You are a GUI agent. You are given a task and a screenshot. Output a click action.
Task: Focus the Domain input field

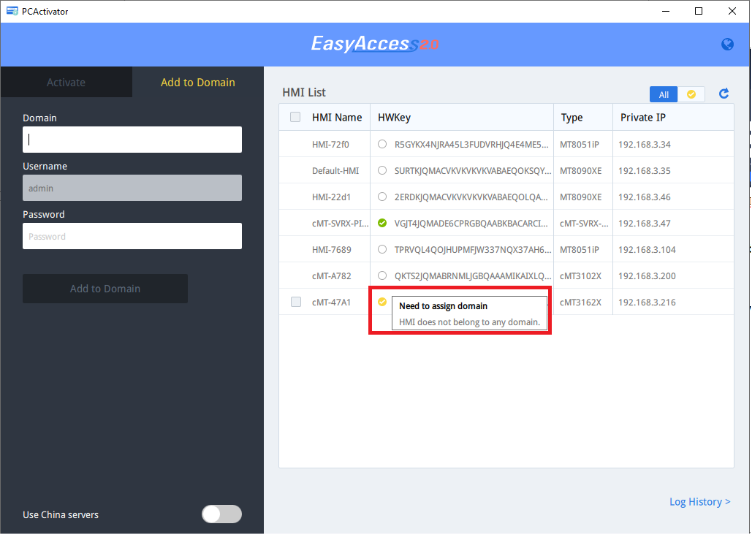click(x=132, y=139)
